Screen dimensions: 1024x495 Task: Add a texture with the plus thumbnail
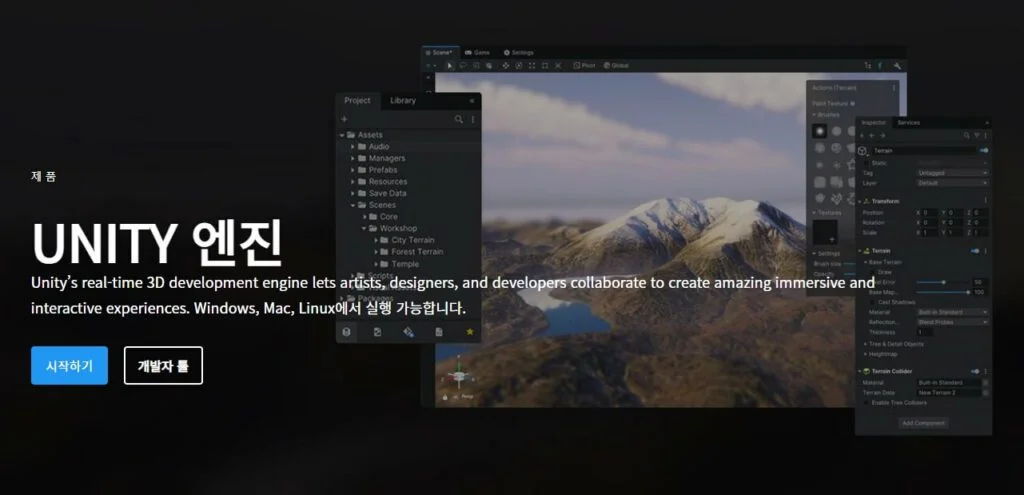click(x=825, y=232)
